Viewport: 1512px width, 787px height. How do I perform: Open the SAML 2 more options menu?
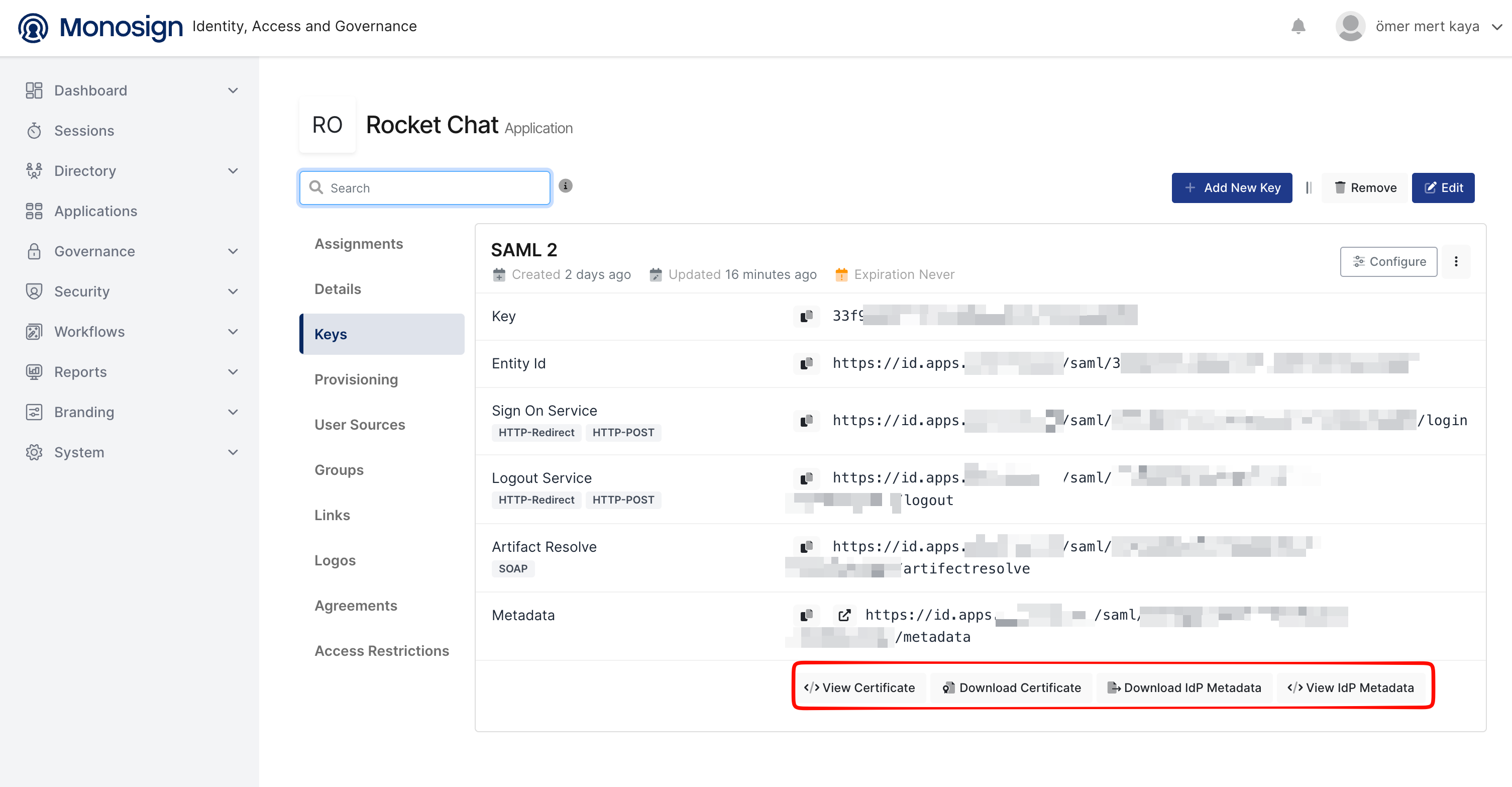coord(1456,261)
